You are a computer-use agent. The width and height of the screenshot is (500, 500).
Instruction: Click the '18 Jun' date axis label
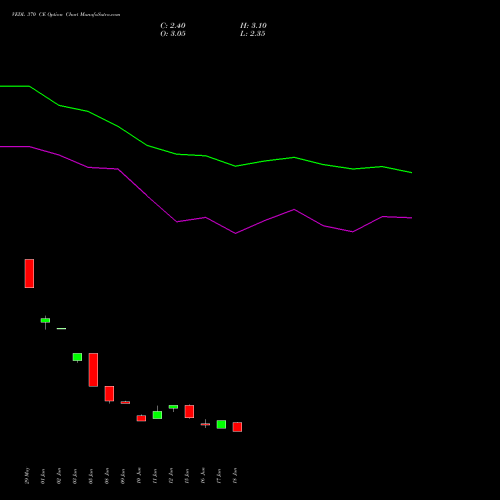[x=235, y=476]
